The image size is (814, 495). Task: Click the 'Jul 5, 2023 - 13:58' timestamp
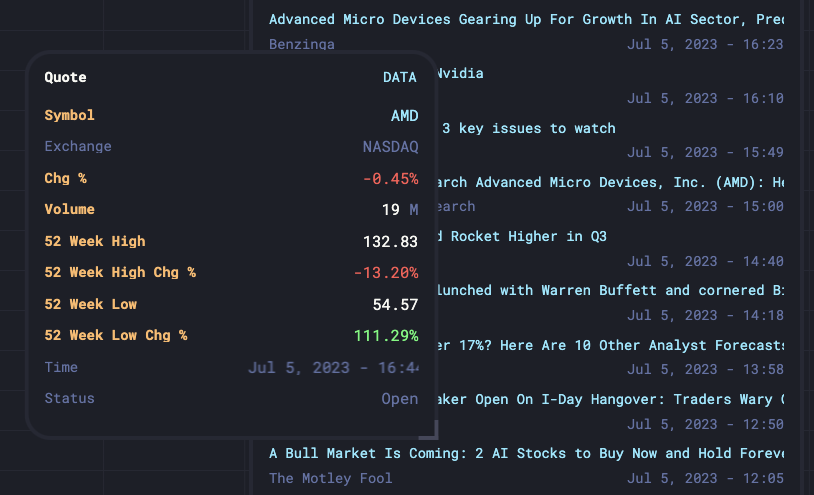click(x=705, y=369)
